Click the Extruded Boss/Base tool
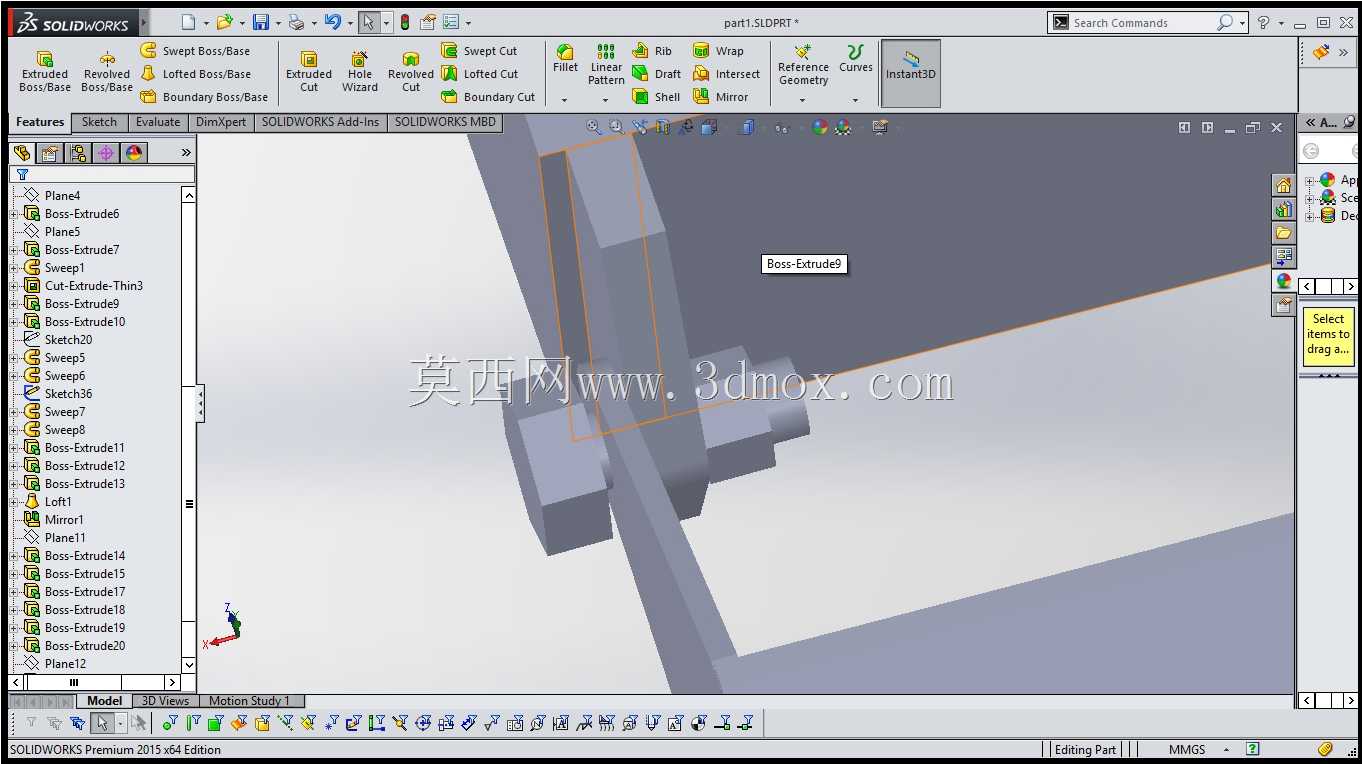 45,70
